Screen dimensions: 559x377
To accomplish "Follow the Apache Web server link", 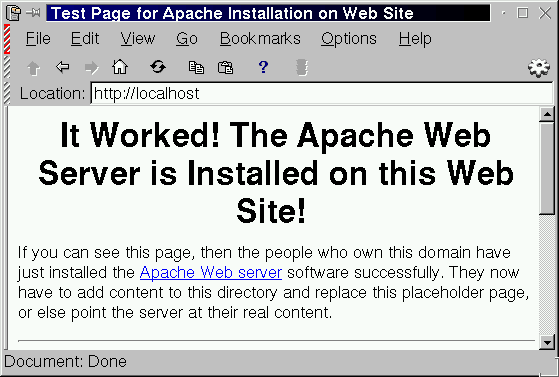I will (x=211, y=272).
